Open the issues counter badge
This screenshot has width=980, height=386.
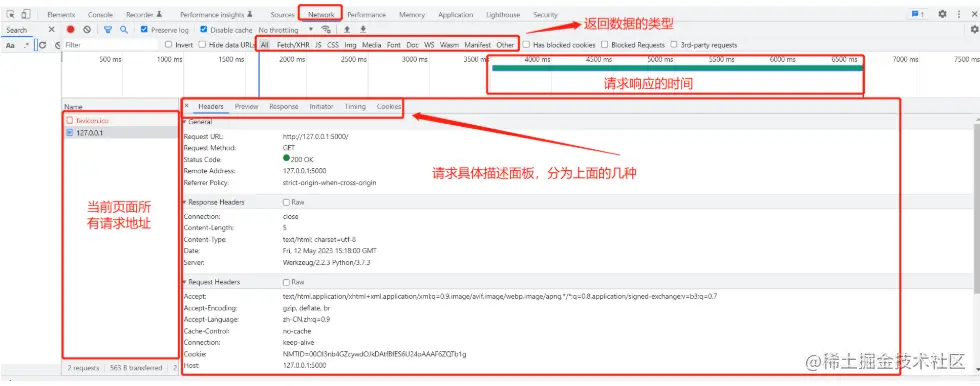[918, 14]
